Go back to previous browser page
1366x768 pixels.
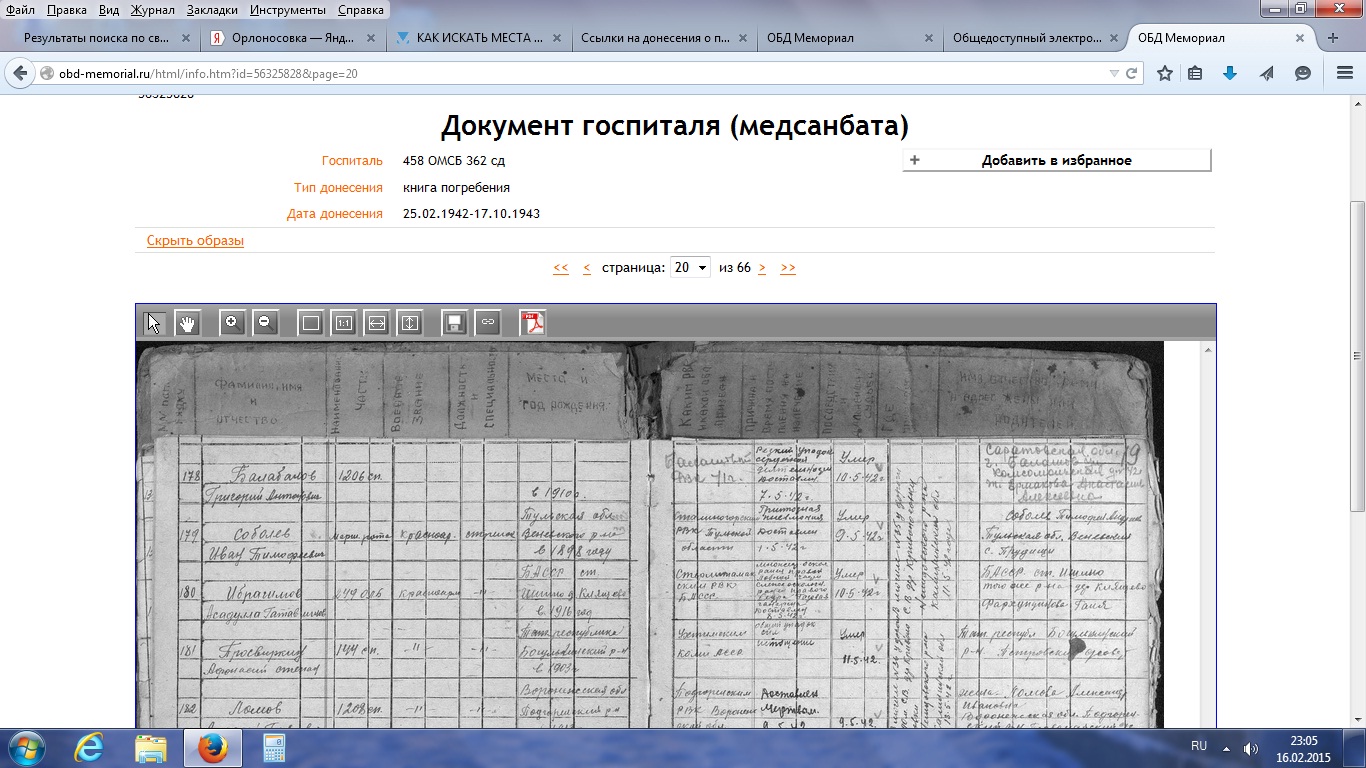point(20,73)
